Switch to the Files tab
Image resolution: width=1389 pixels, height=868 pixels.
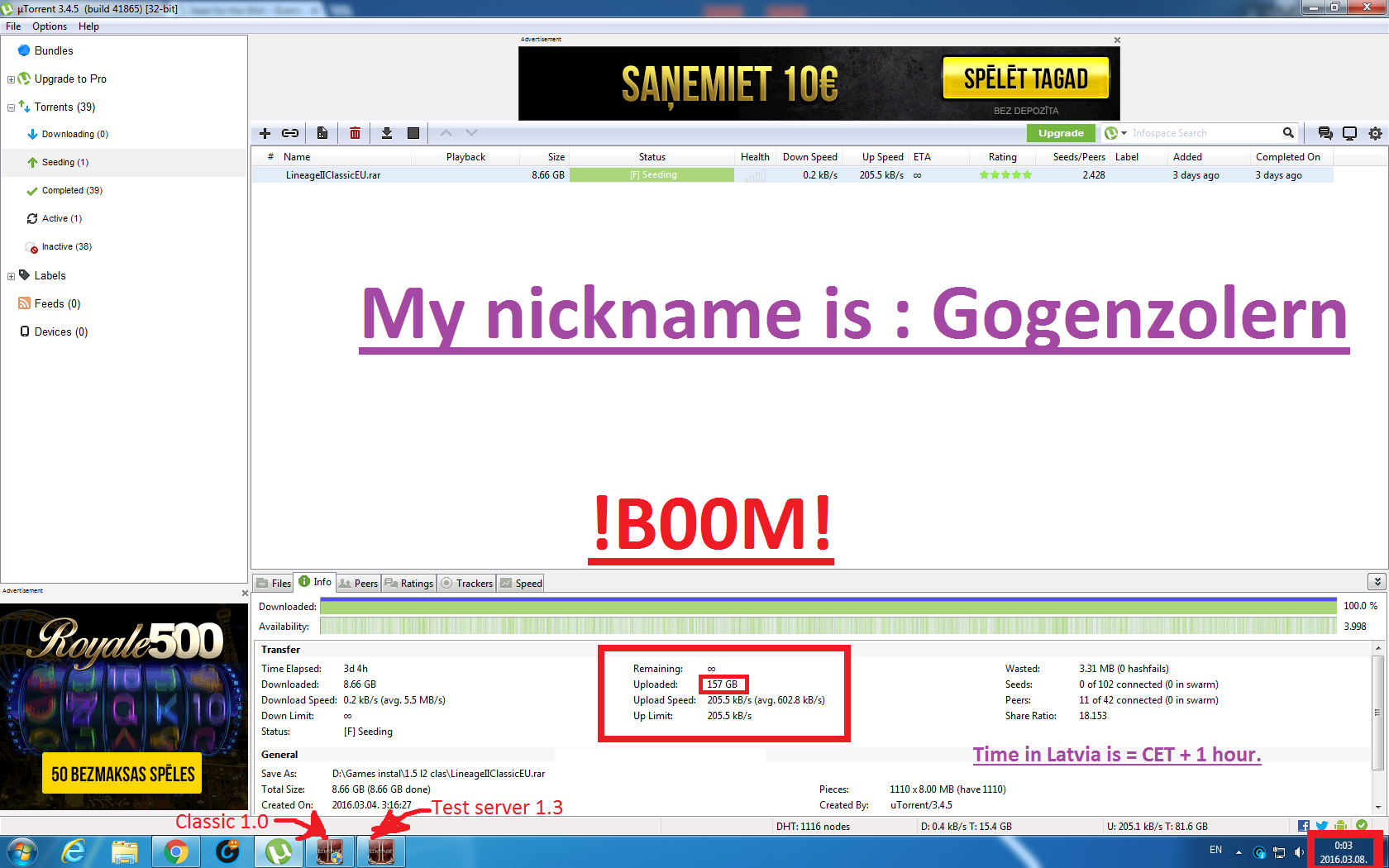274,583
